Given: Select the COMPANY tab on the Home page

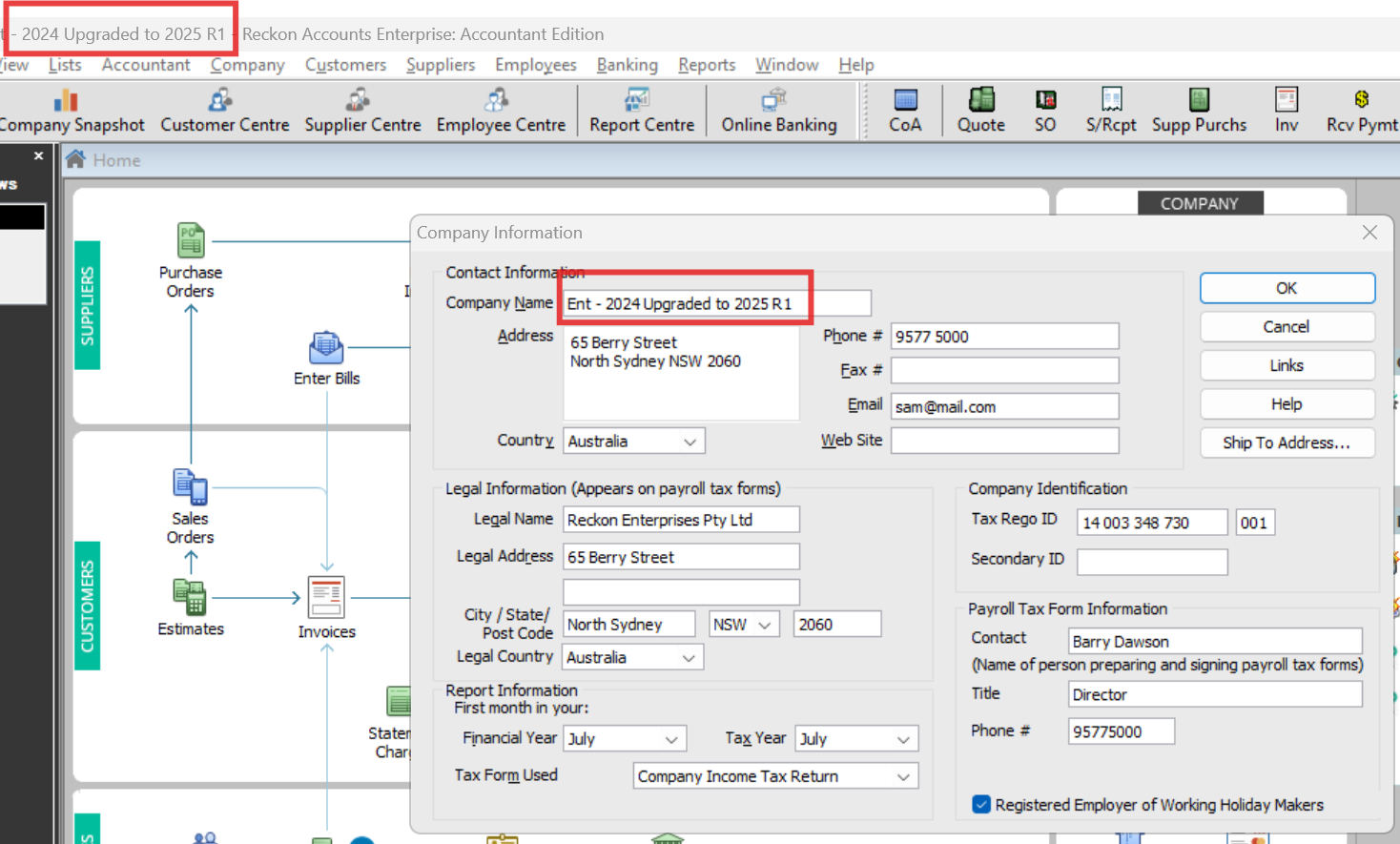Looking at the screenshot, I should click(x=1200, y=203).
